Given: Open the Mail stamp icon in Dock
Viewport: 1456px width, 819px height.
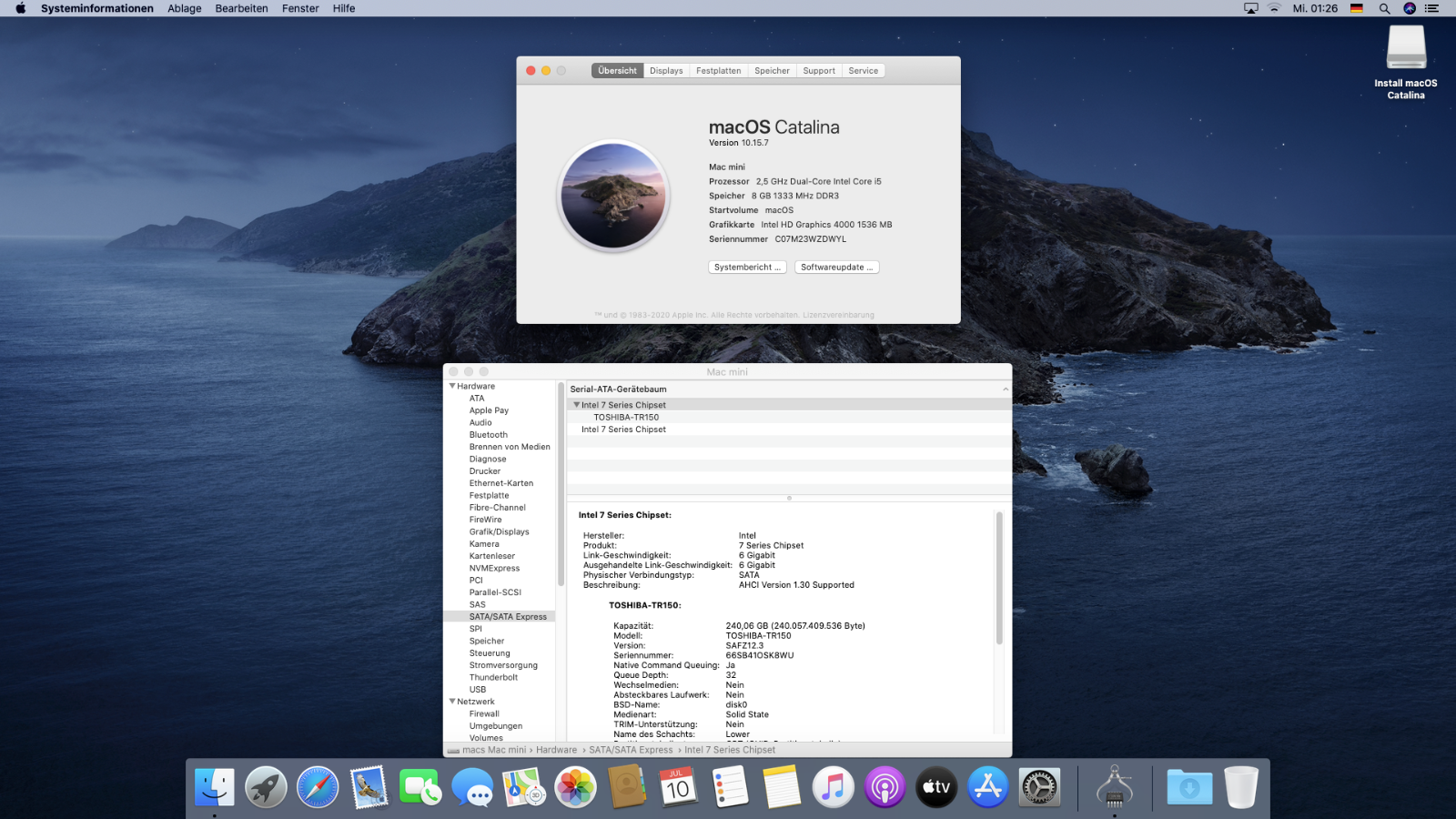Looking at the screenshot, I should [x=369, y=787].
